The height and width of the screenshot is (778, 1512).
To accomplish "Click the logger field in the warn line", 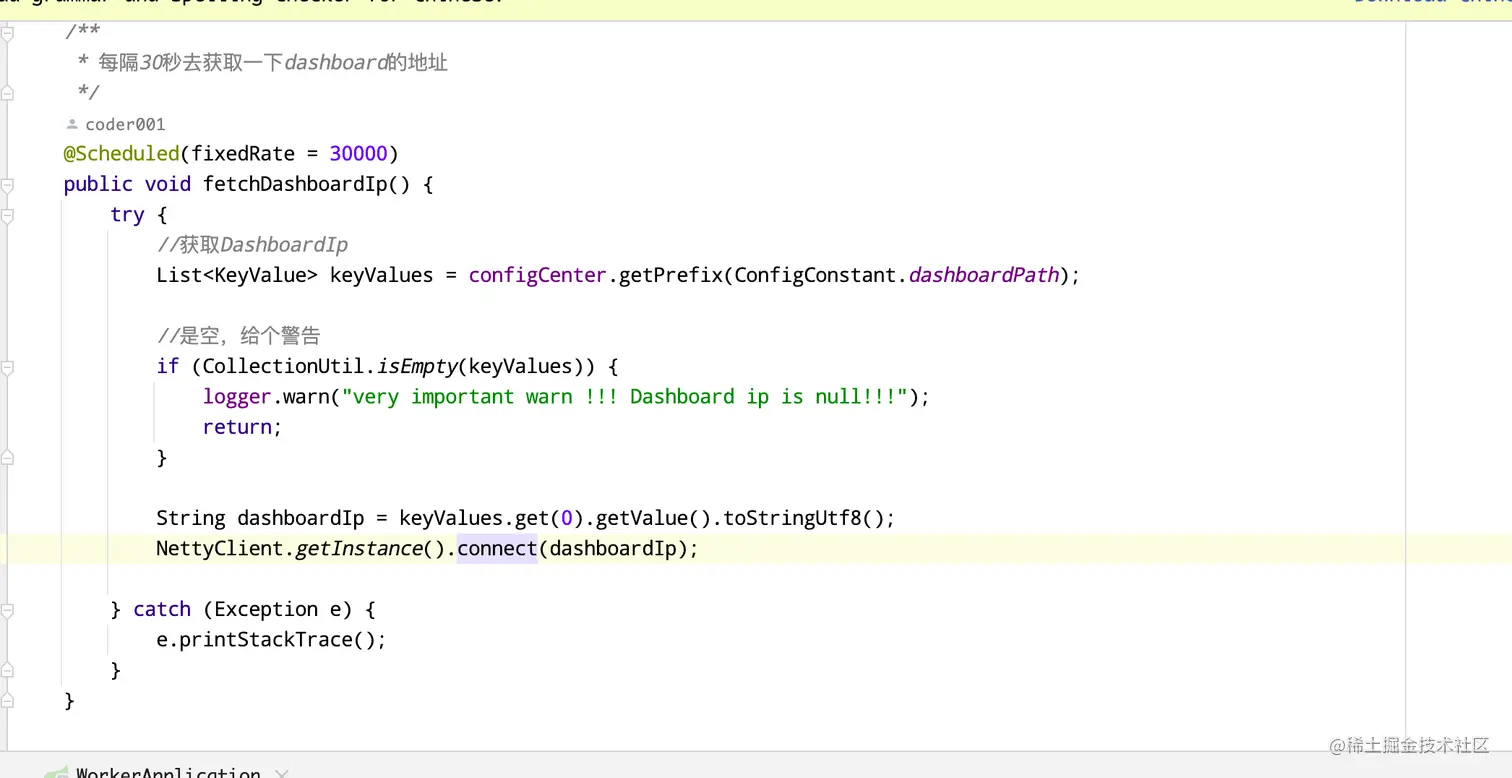I will coord(237,397).
